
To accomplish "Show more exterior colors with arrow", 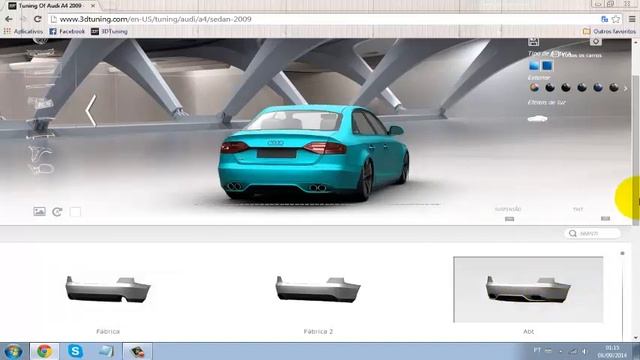I will pyautogui.click(x=625, y=88).
